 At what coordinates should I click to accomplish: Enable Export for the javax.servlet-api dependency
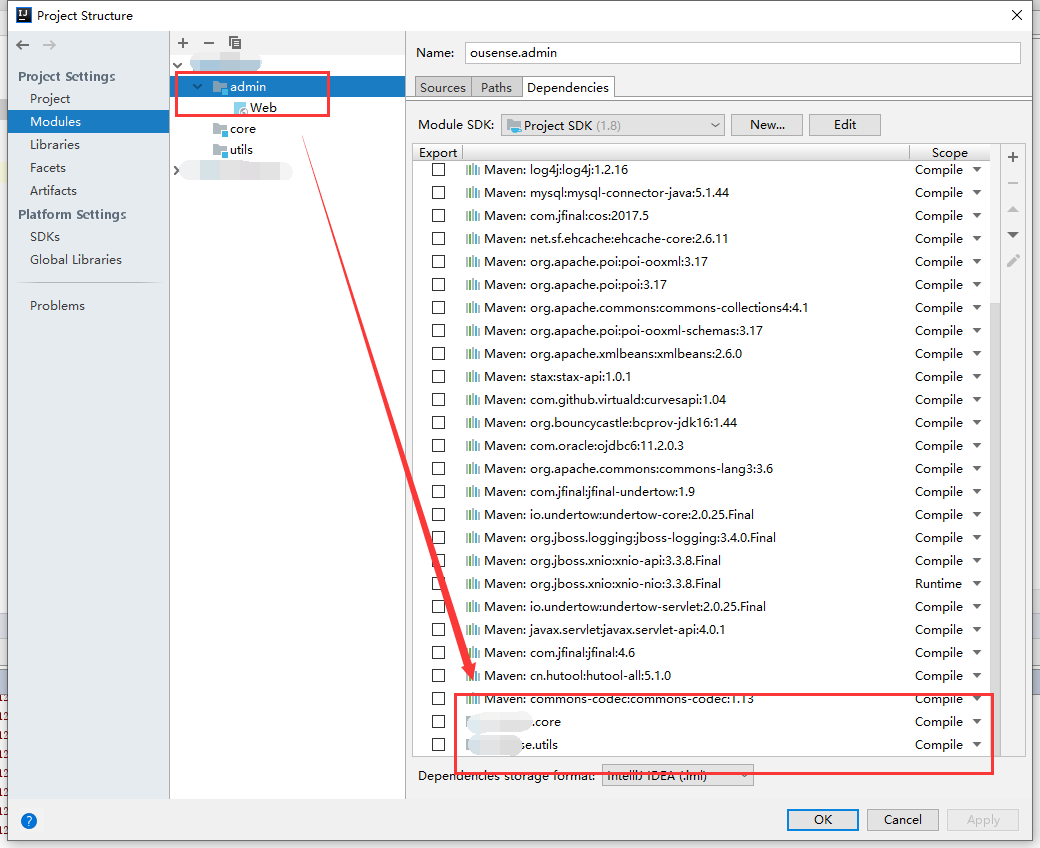(x=438, y=629)
